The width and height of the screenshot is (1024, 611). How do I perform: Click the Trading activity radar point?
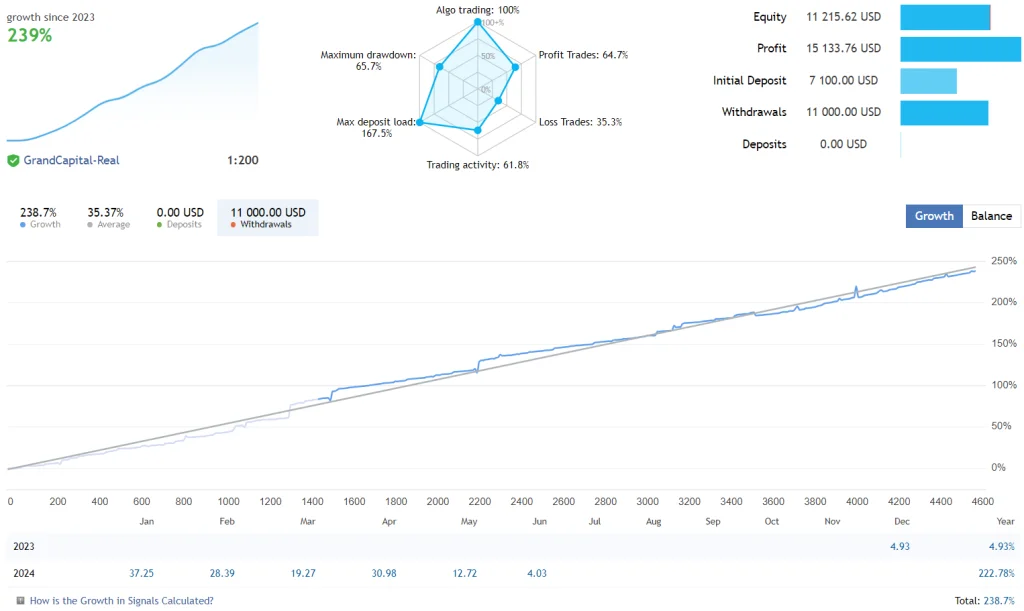(478, 131)
